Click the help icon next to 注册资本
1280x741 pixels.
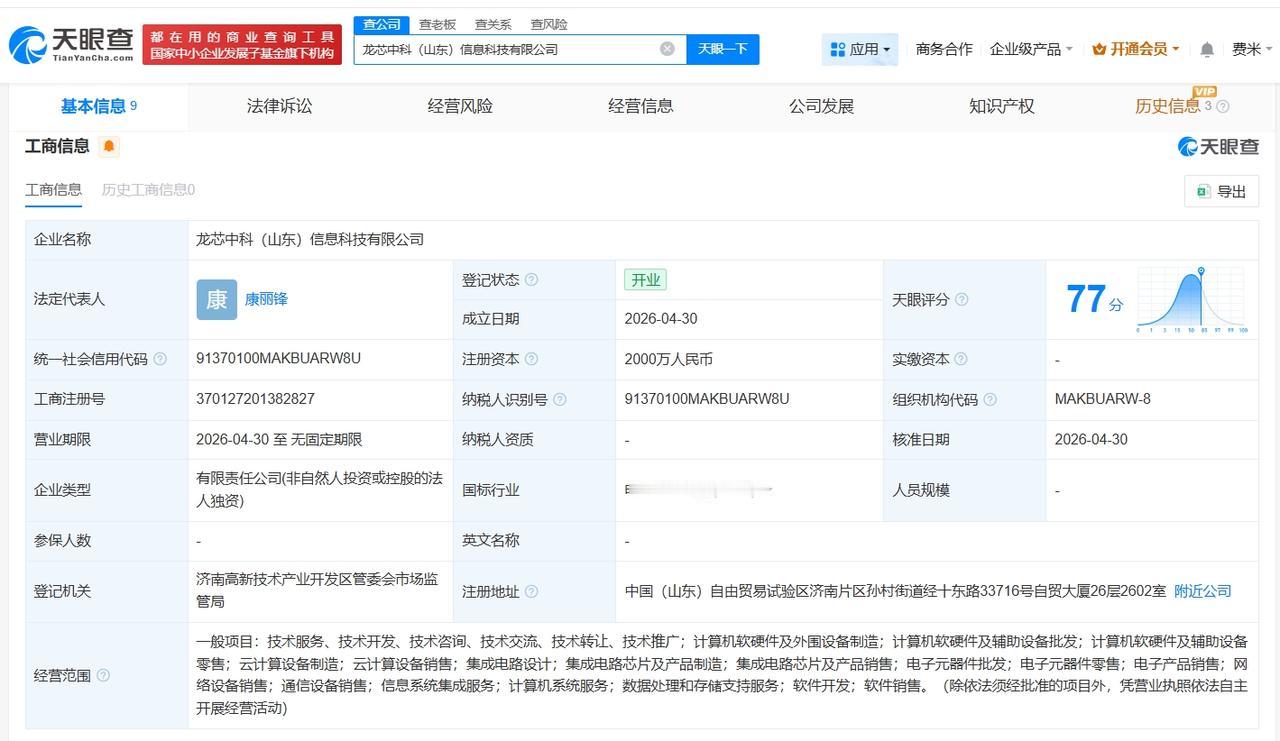point(531,359)
